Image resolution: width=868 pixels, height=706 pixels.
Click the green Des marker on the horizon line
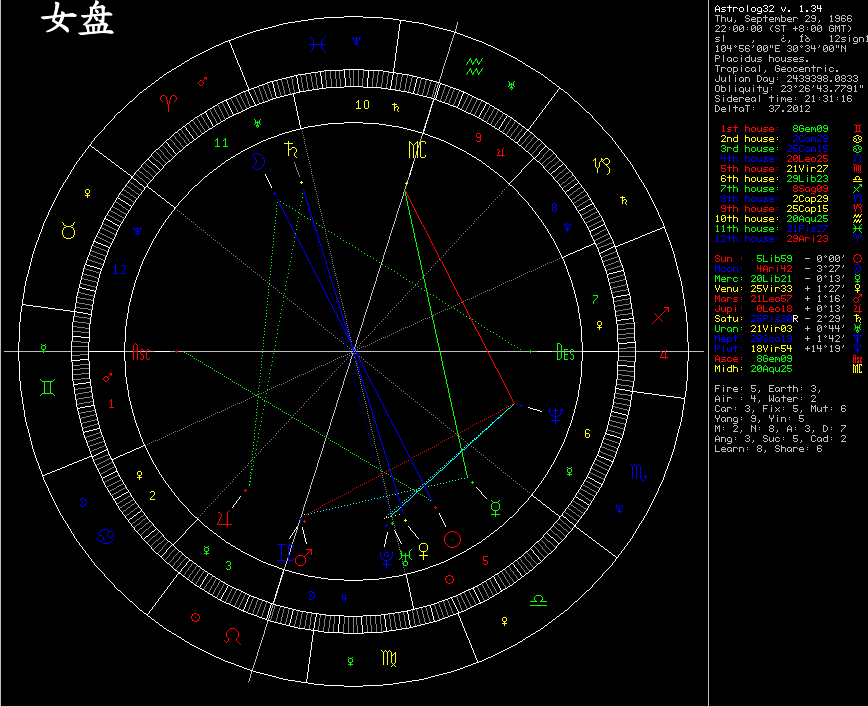565,351
